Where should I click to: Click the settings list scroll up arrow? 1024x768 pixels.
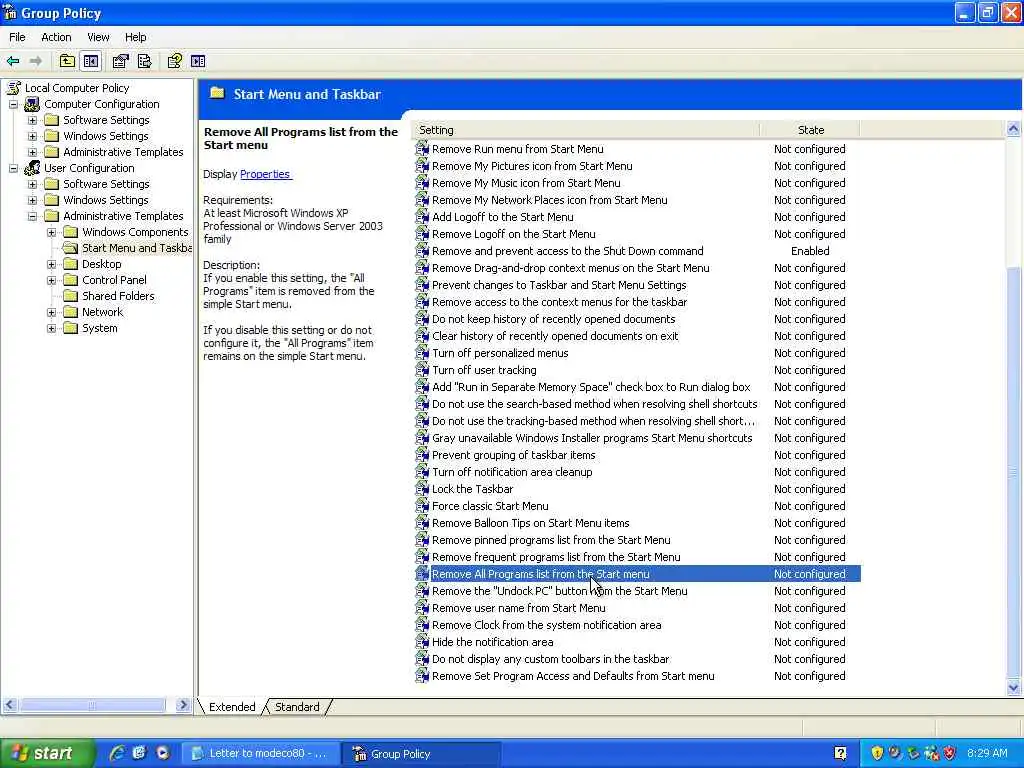click(1013, 129)
